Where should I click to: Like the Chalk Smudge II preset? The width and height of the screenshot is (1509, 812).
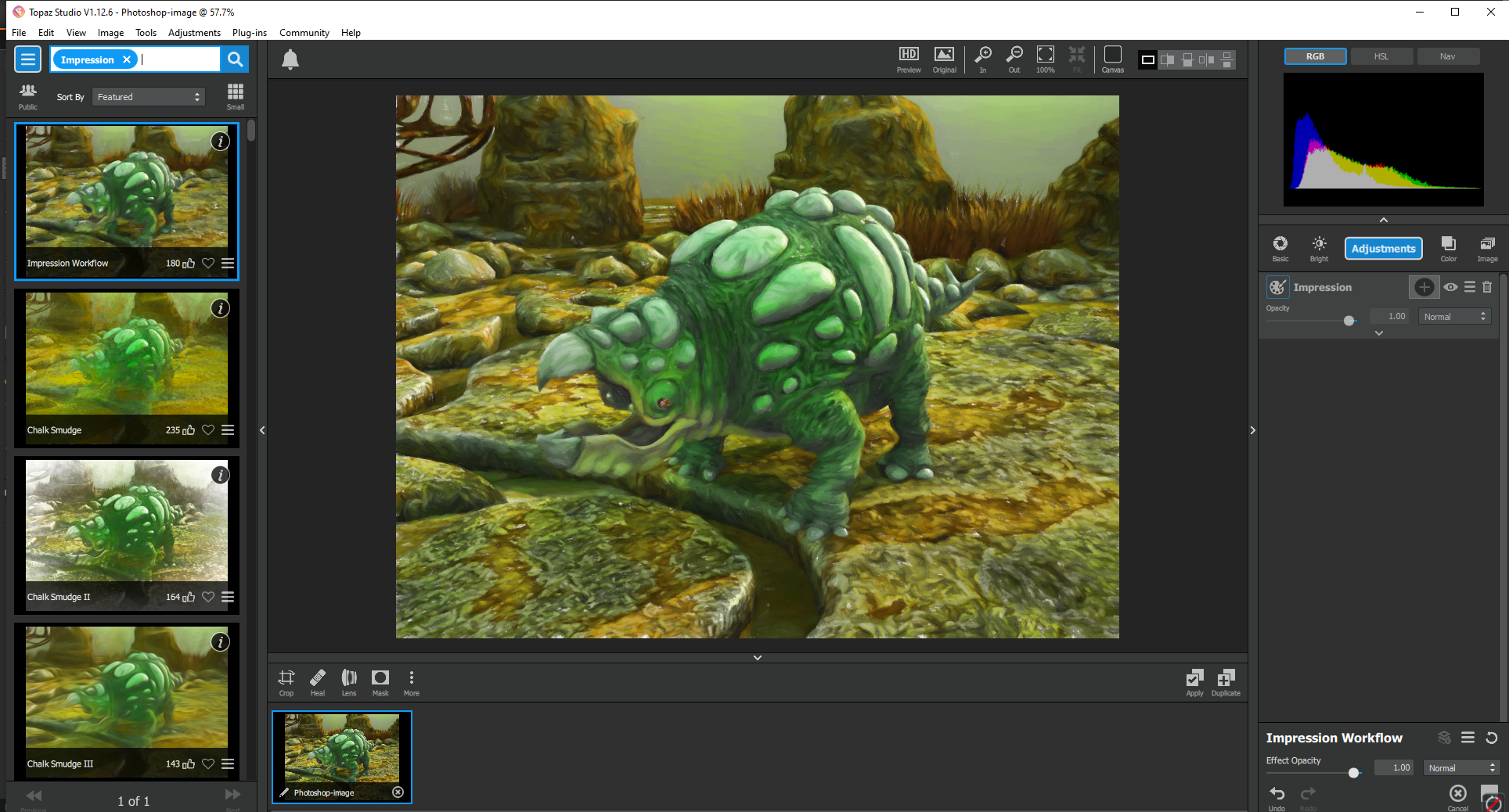point(189,597)
